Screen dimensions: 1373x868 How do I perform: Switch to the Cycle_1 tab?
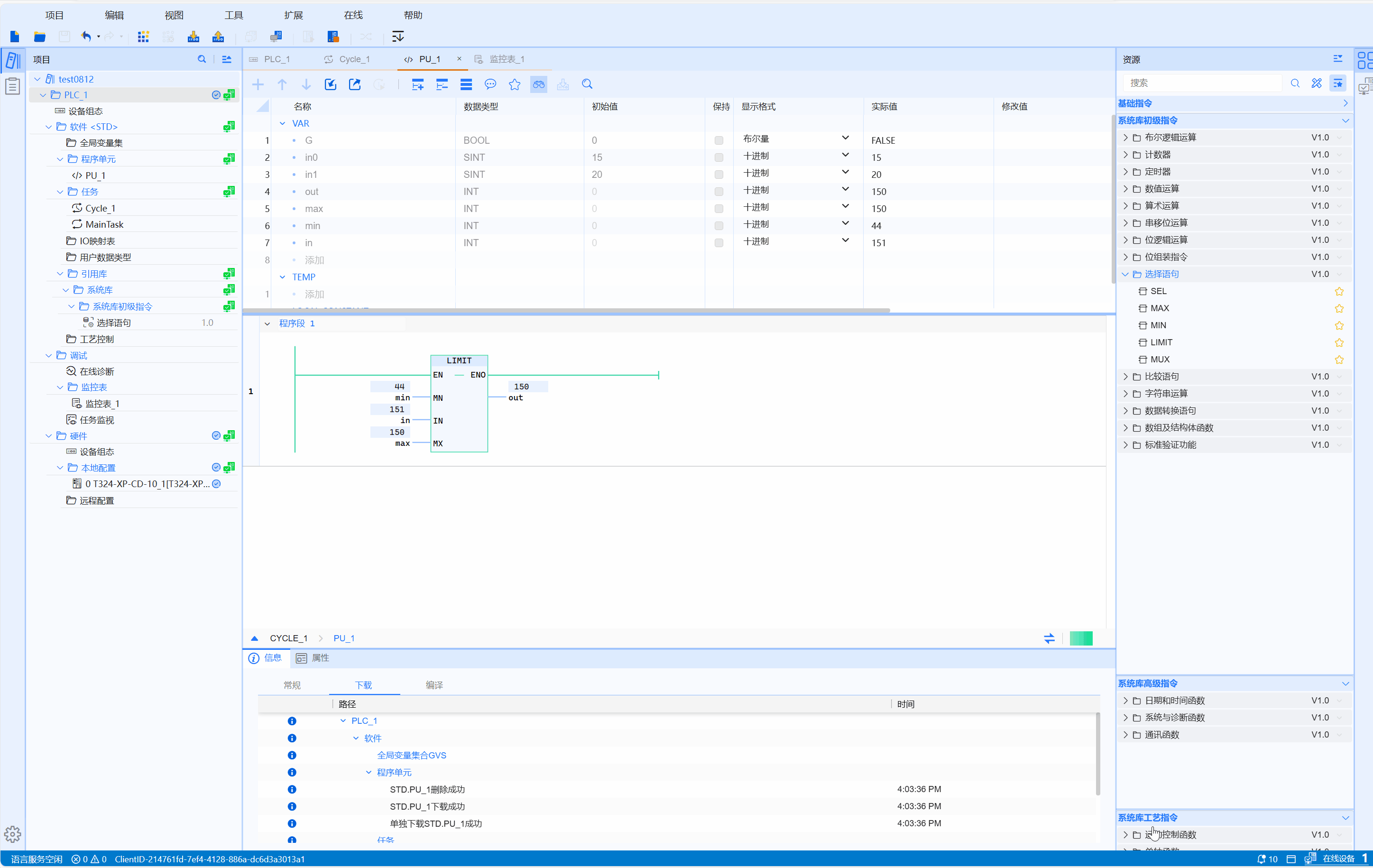pyautogui.click(x=353, y=59)
